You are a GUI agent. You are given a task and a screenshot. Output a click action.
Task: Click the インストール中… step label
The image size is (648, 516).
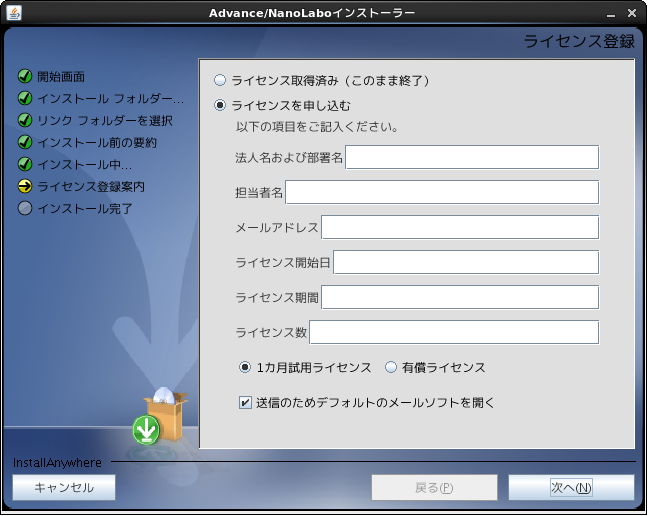[x=85, y=164]
